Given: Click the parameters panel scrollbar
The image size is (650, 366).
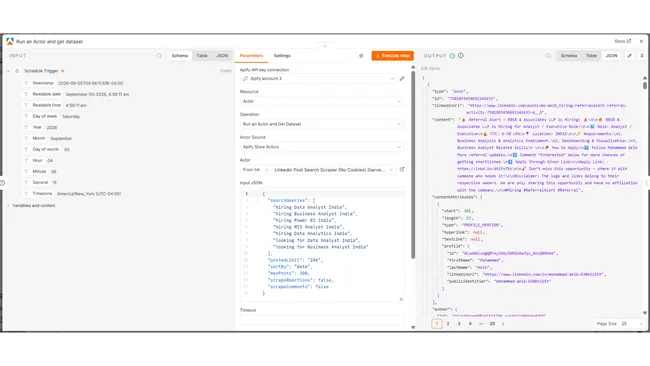Looking at the screenshot, I should click(413, 164).
